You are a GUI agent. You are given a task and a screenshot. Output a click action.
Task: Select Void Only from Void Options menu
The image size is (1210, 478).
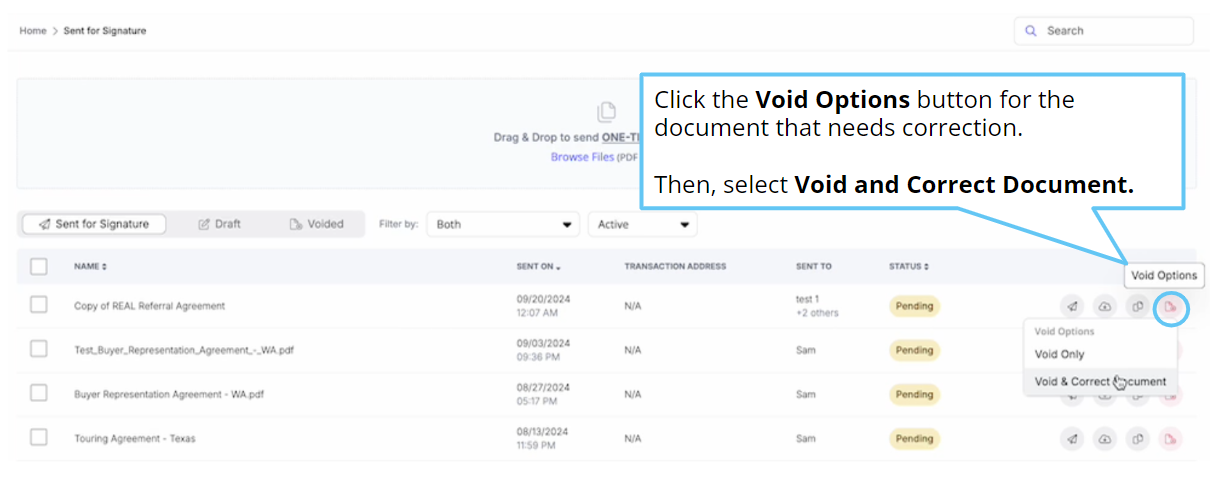click(1059, 354)
